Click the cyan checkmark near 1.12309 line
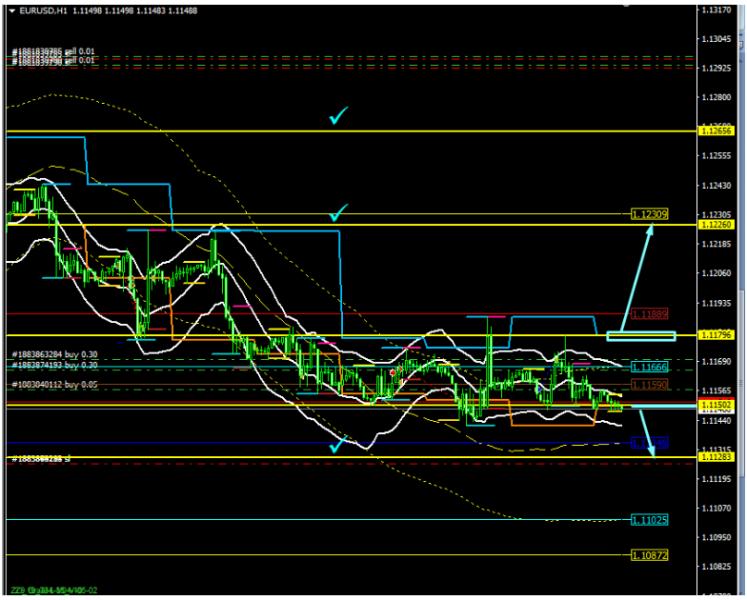Image resolution: width=747 pixels, height=600 pixels. tap(339, 212)
